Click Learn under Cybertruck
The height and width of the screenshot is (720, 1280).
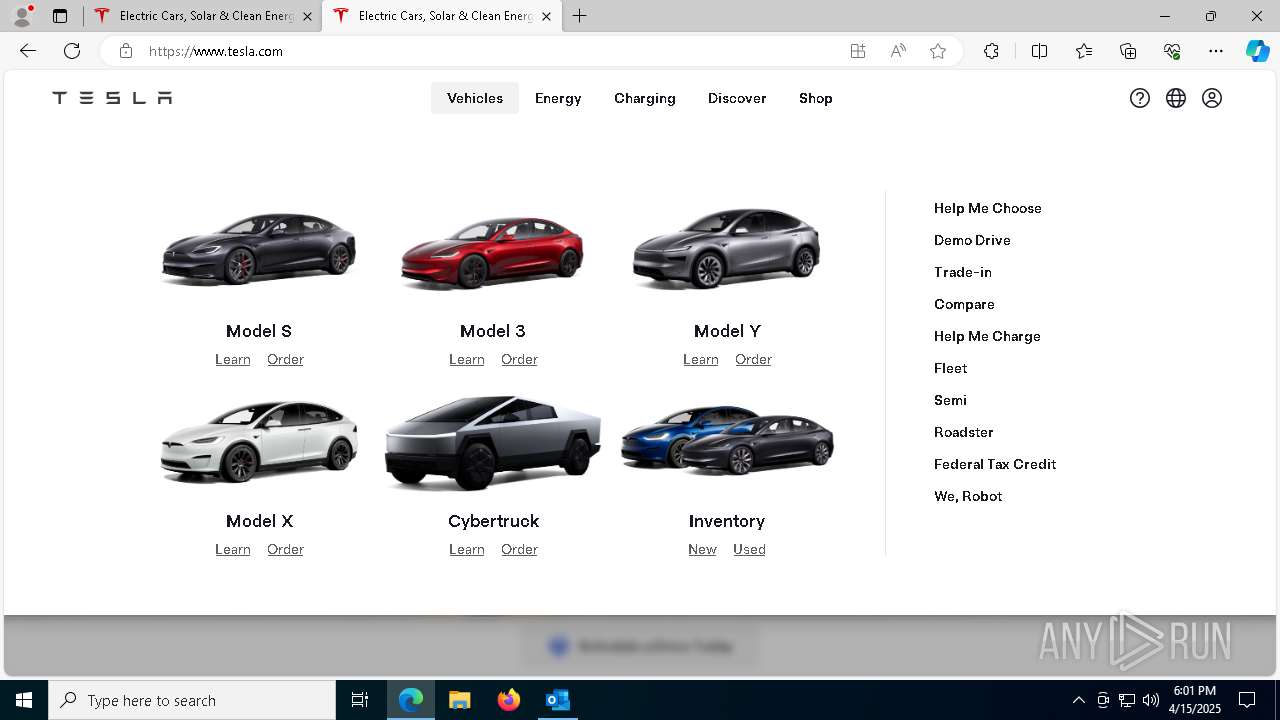[467, 549]
